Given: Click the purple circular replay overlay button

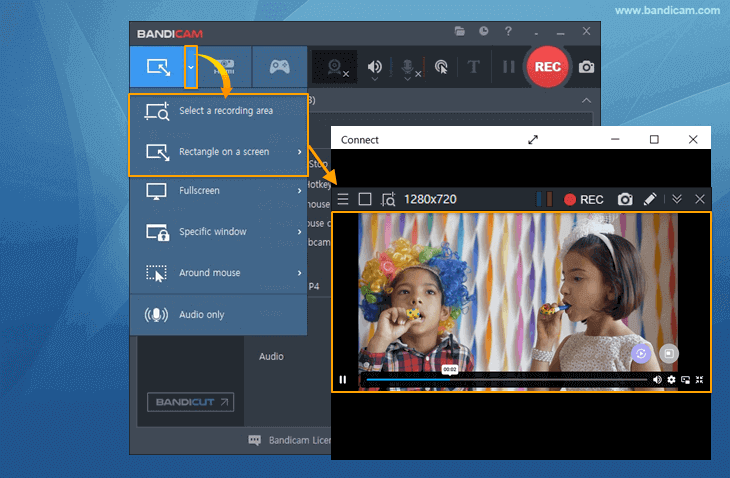Looking at the screenshot, I should click(641, 354).
